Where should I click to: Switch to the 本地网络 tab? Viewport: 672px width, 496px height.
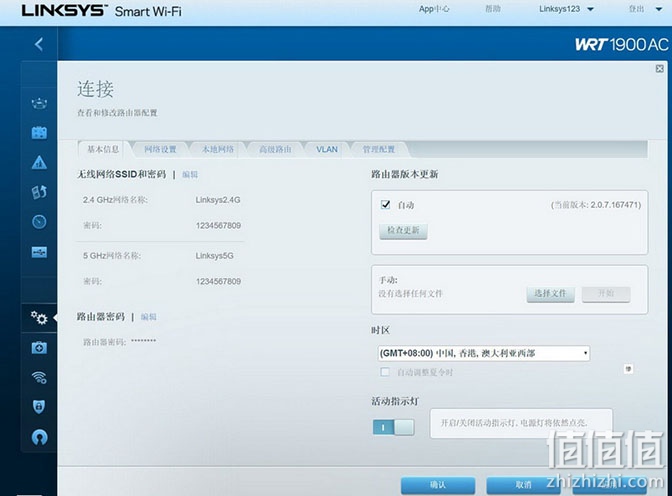coord(217,149)
